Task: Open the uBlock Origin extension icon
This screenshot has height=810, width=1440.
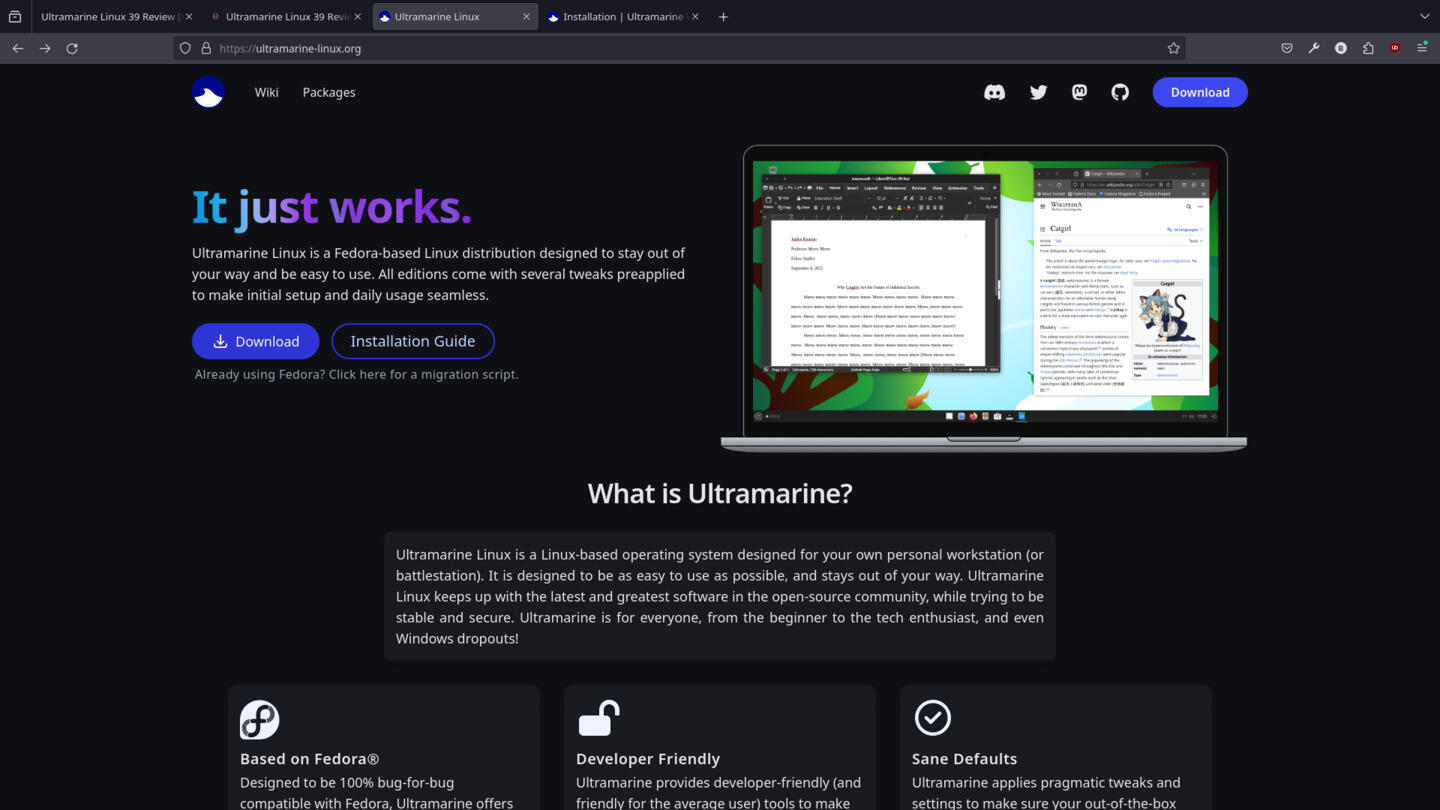Action: point(1395,48)
